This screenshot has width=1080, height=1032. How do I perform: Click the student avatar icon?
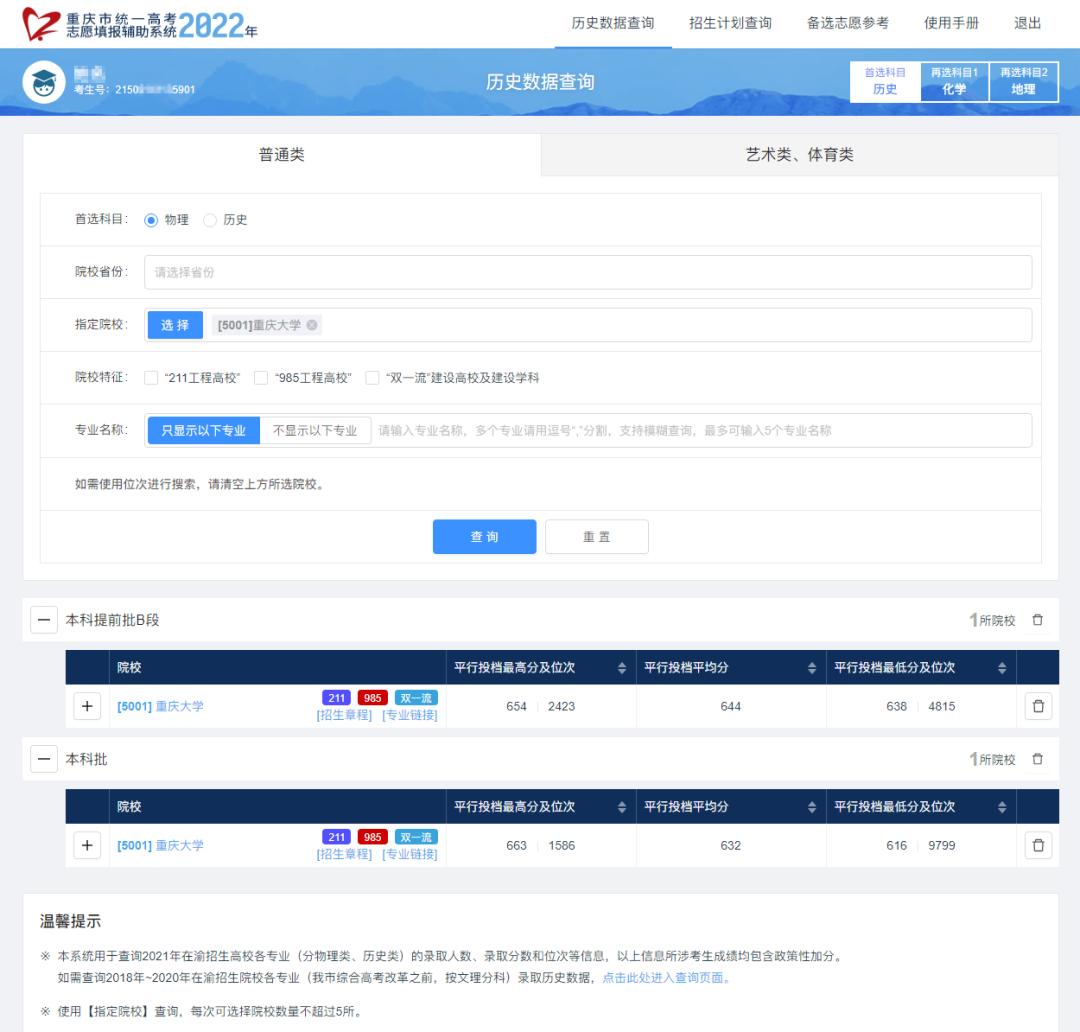pos(44,82)
